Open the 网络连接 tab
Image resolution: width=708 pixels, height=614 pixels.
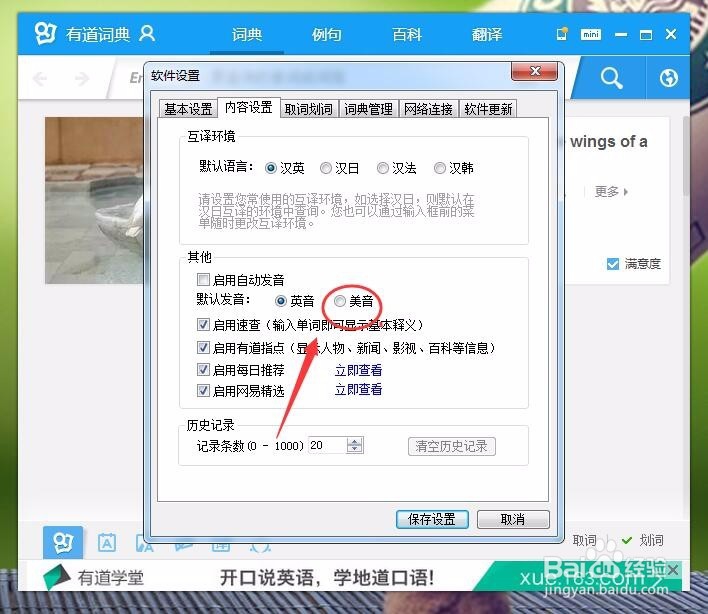[429, 109]
